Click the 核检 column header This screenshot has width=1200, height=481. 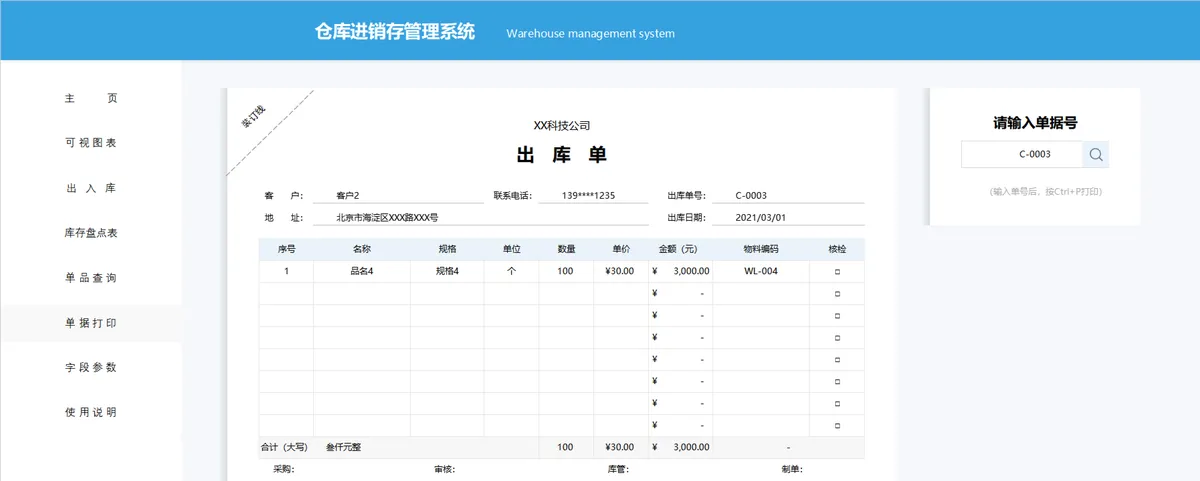837,249
